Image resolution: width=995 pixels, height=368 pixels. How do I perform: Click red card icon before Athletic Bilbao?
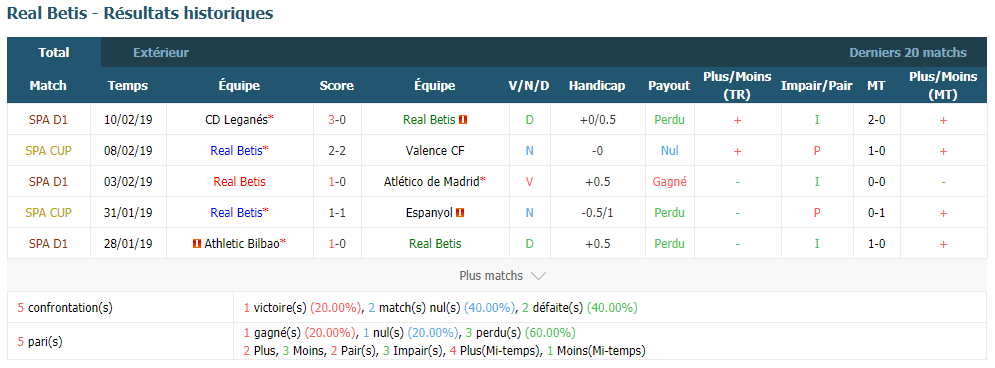pos(197,244)
